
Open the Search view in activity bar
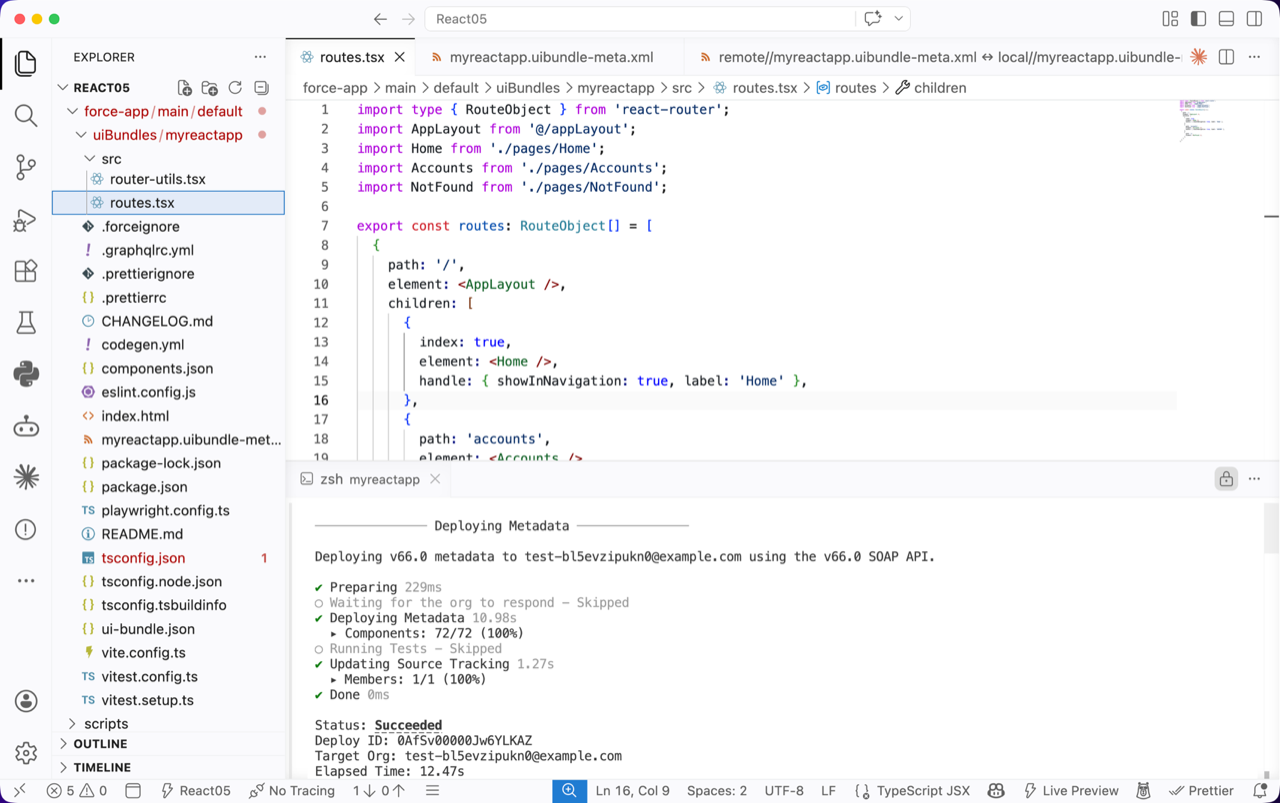click(x=26, y=115)
